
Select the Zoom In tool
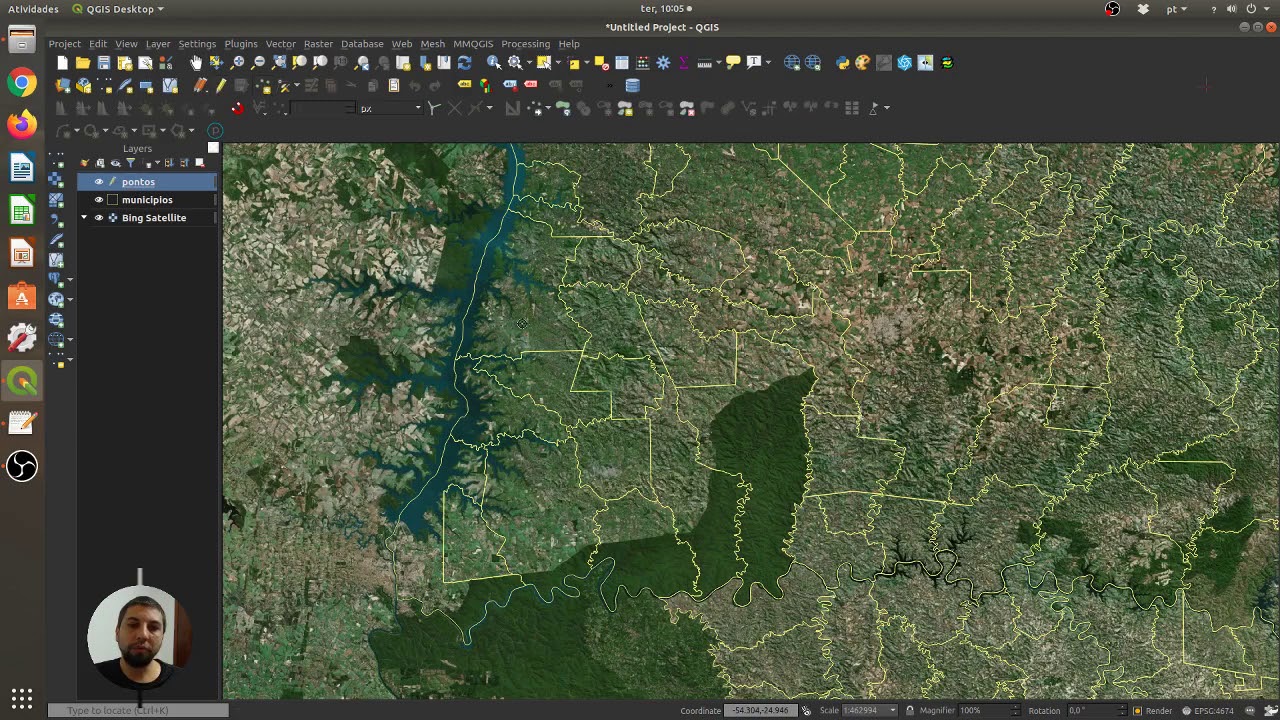pyautogui.click(x=237, y=62)
